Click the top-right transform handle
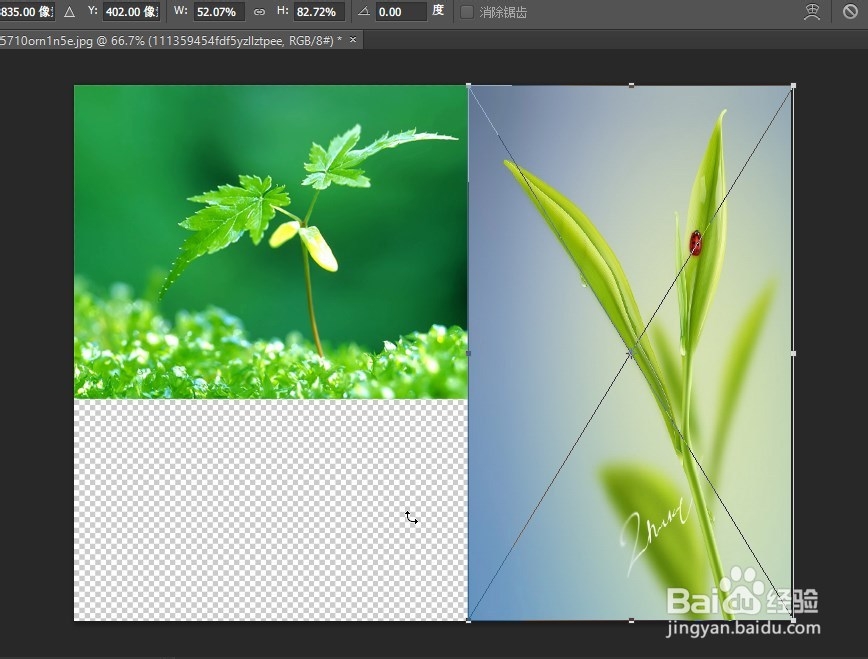 click(793, 86)
